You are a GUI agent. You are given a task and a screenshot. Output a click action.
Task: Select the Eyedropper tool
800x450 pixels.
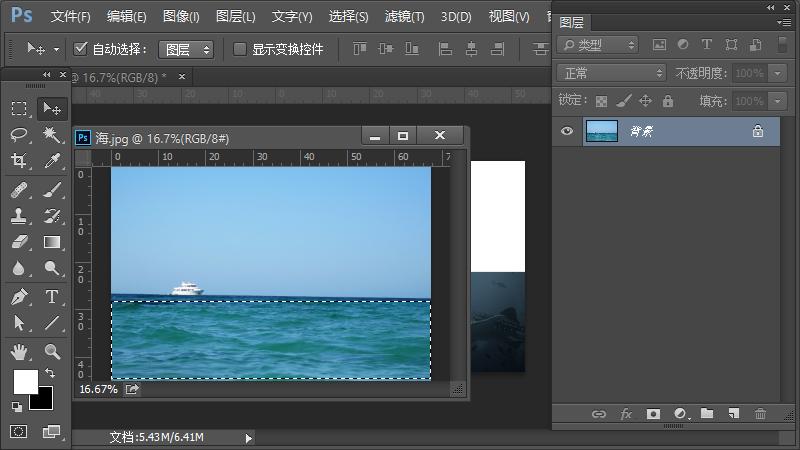(52, 161)
